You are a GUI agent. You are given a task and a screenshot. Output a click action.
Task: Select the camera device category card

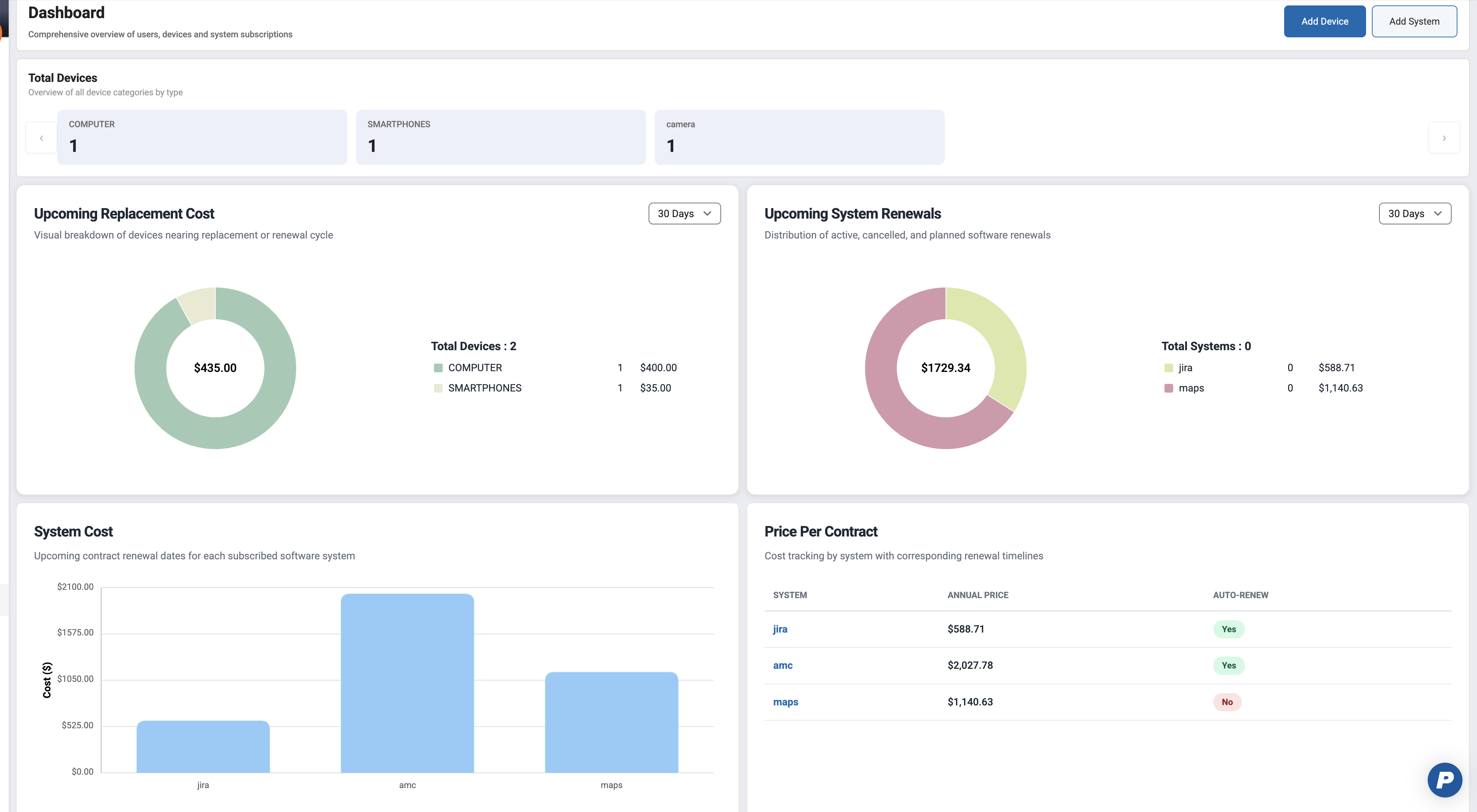[x=799, y=138]
